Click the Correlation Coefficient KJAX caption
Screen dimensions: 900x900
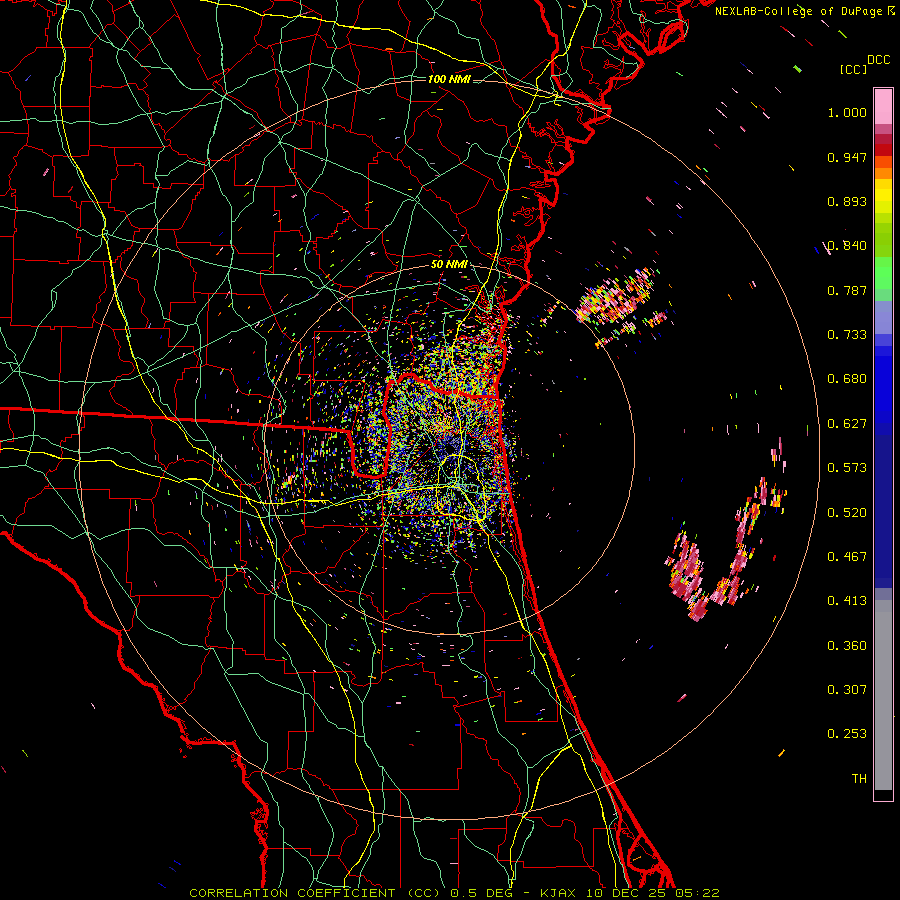pyautogui.click(x=454, y=893)
